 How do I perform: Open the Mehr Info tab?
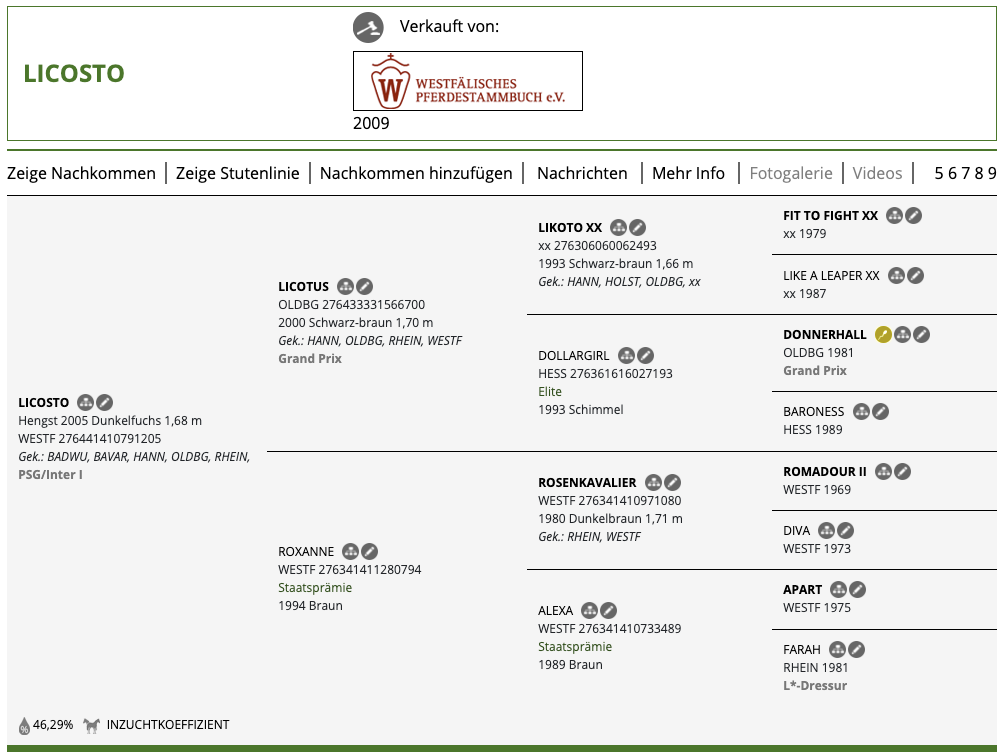pos(688,173)
